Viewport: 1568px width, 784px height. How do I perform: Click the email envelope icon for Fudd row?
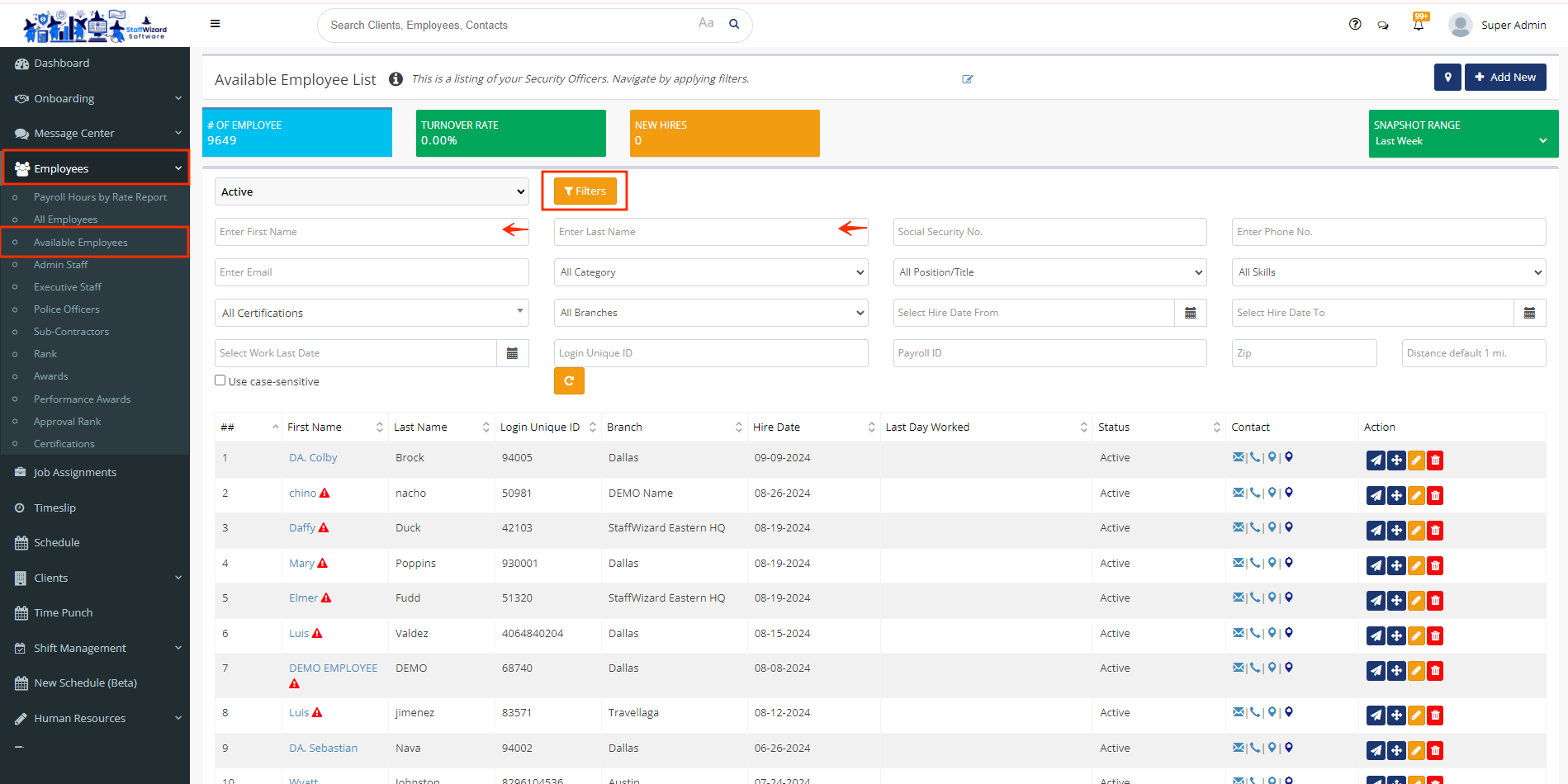[1238, 597]
